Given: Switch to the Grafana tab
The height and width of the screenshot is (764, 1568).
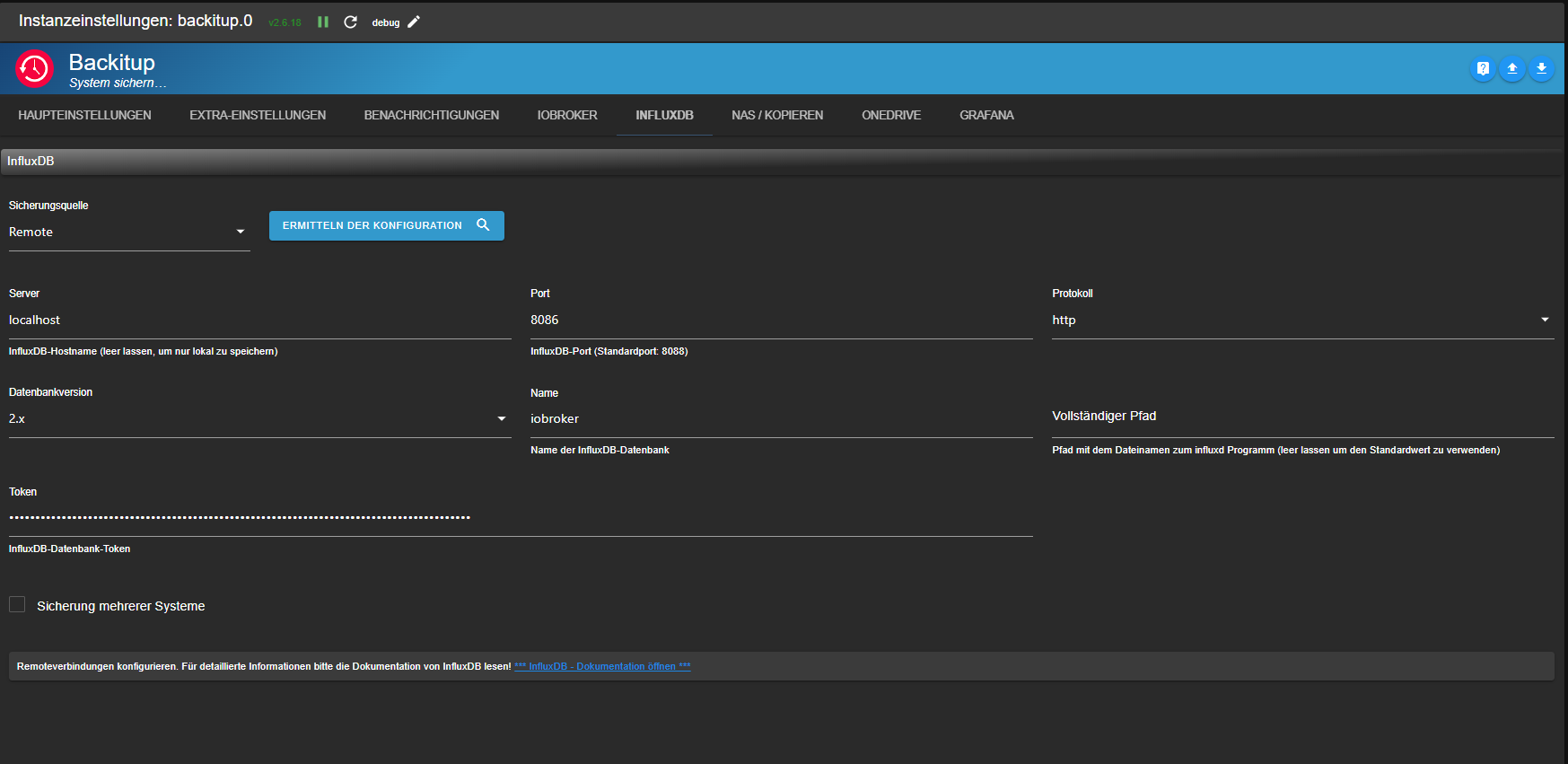Looking at the screenshot, I should (x=986, y=116).
